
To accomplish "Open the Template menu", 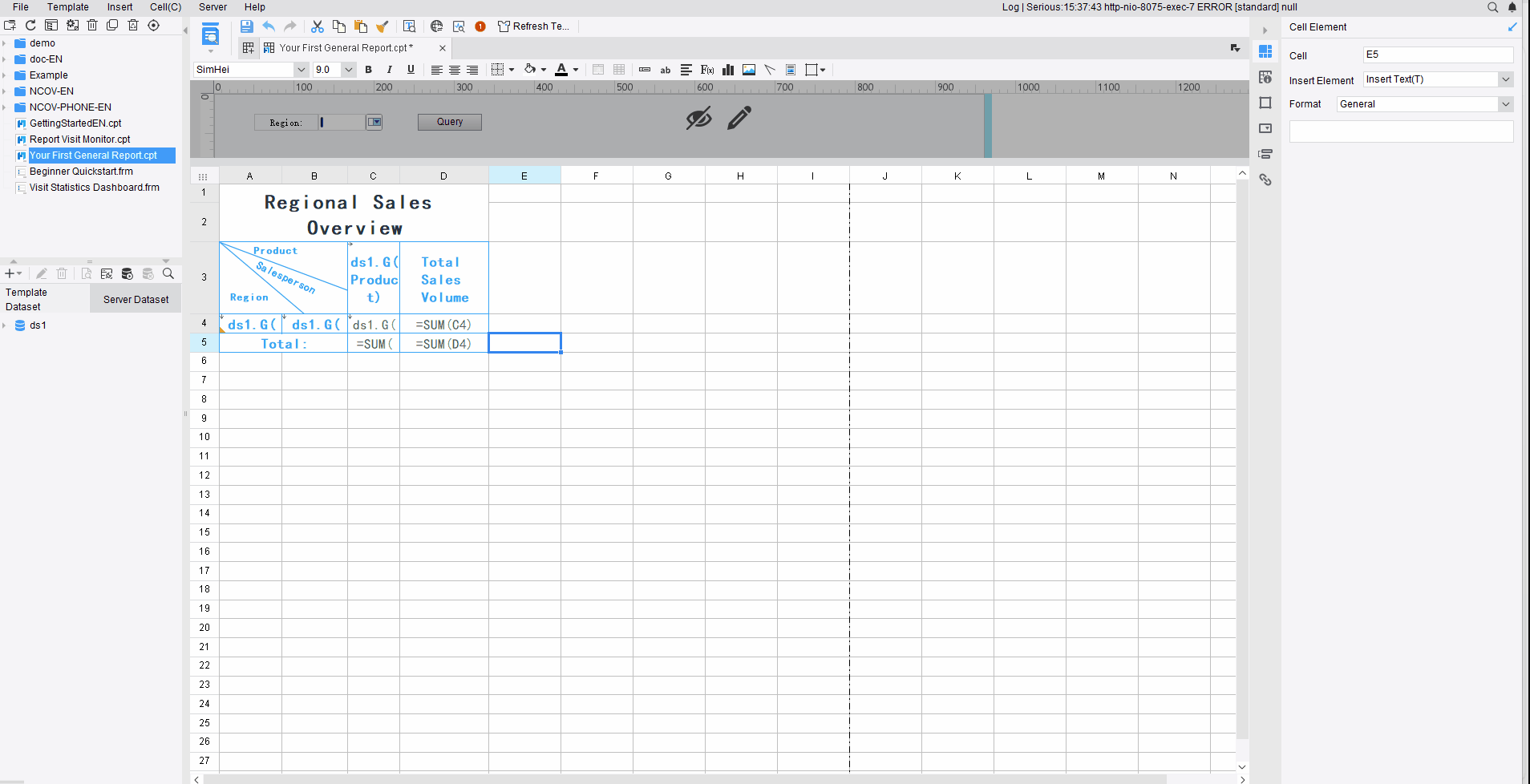I will tap(68, 7).
